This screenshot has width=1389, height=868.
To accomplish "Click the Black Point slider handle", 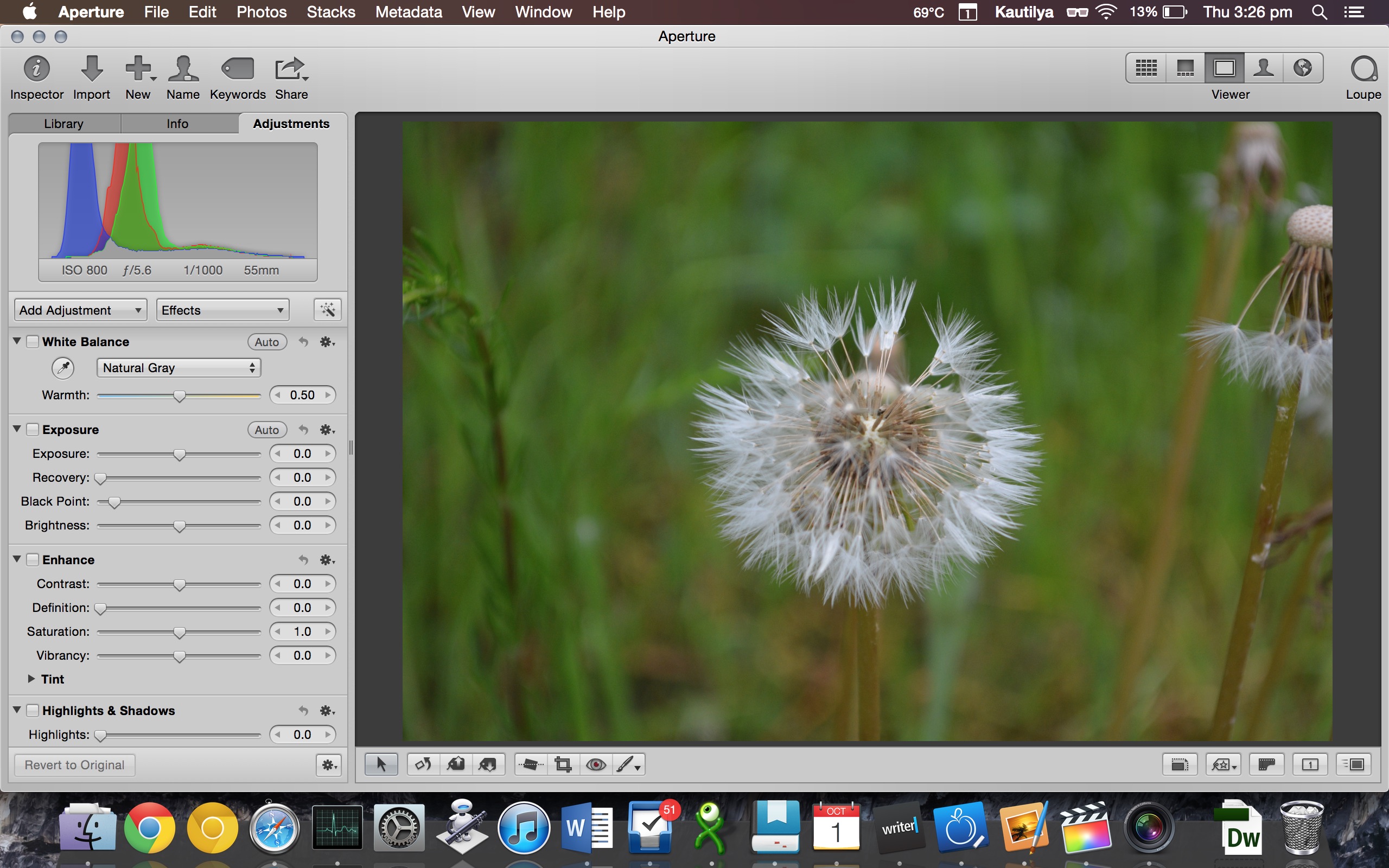I will [x=114, y=503].
